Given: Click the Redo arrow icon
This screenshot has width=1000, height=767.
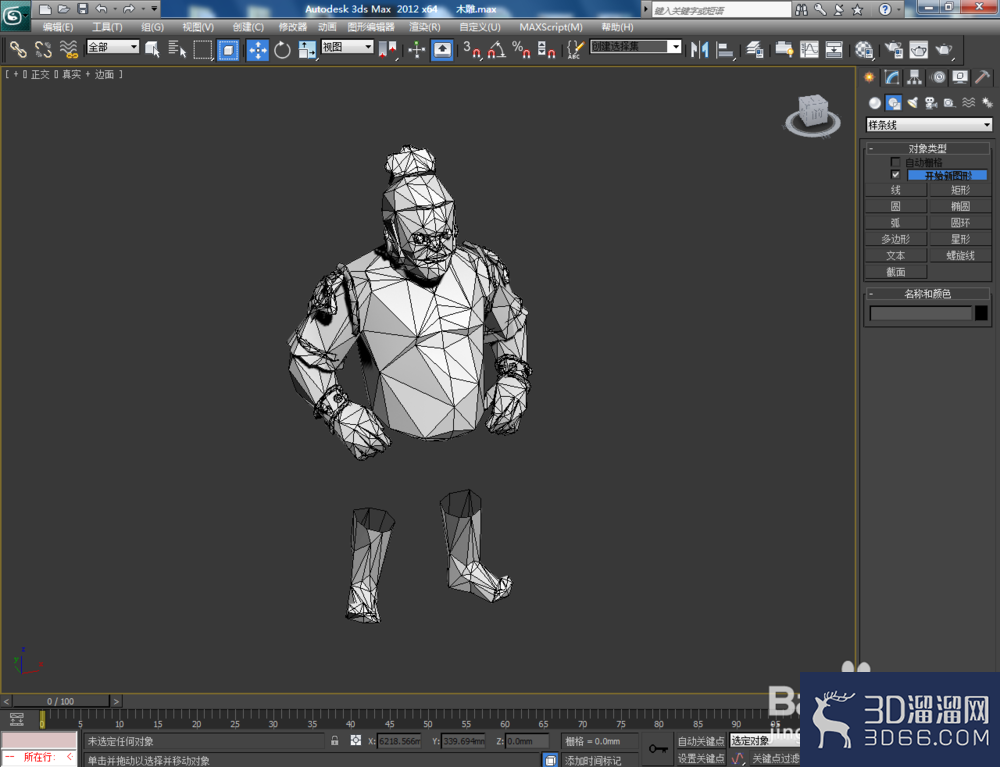Looking at the screenshot, I should pyautogui.click(x=129, y=9).
